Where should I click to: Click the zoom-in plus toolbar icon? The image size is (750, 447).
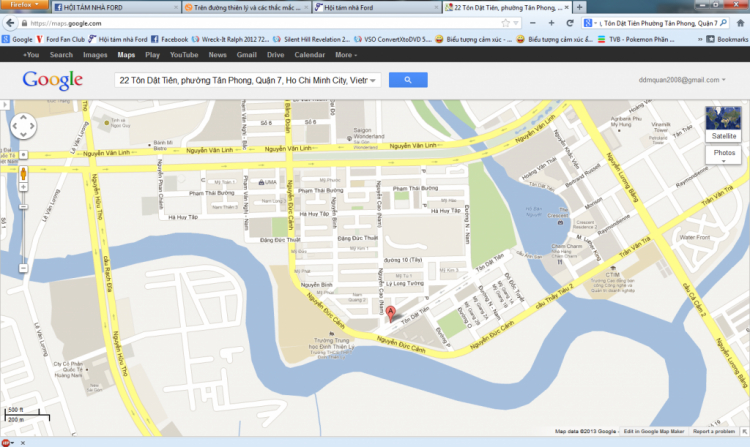(551, 23)
